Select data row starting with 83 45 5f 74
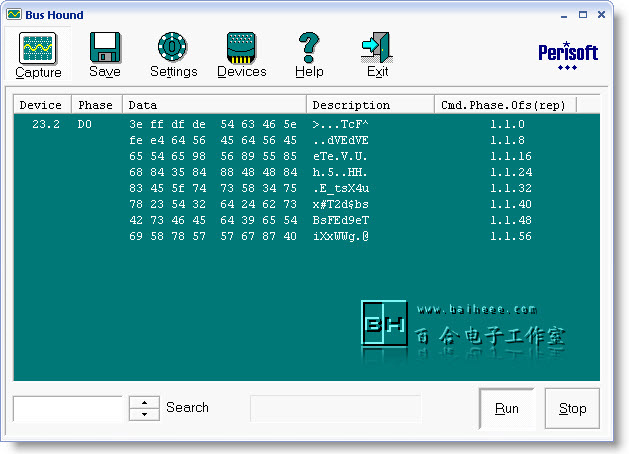This screenshot has width=629, height=454. [x=213, y=188]
